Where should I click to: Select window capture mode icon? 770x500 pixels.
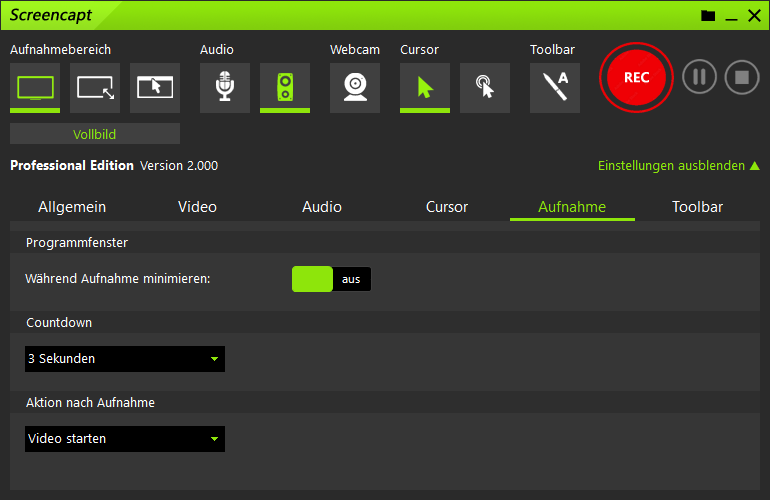point(155,87)
